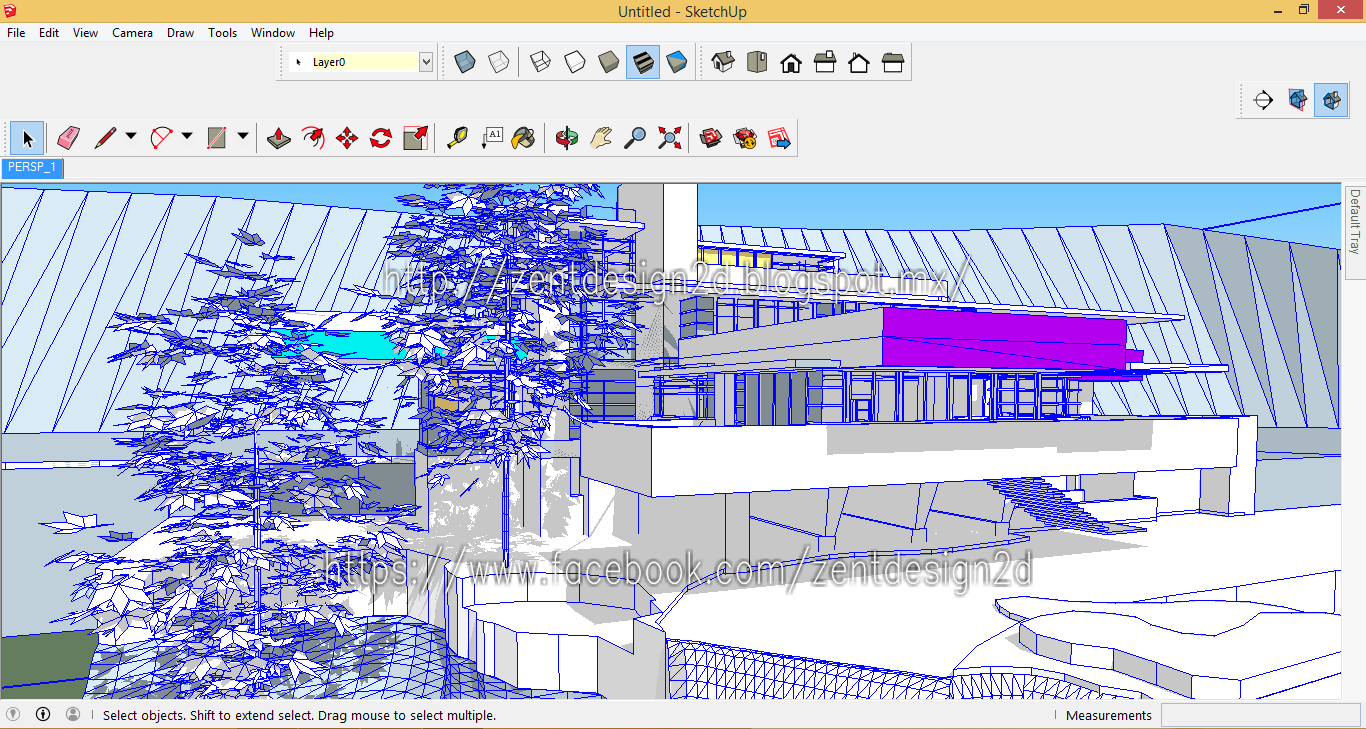Open the Tools menu
This screenshot has height=729, width=1366.
(223, 33)
